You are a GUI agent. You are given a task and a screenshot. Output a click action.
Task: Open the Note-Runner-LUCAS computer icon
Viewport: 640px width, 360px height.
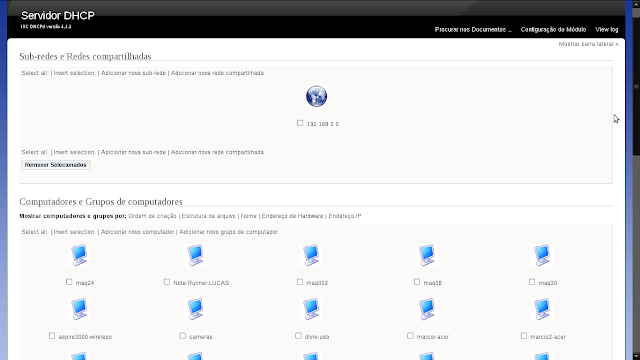click(x=195, y=255)
